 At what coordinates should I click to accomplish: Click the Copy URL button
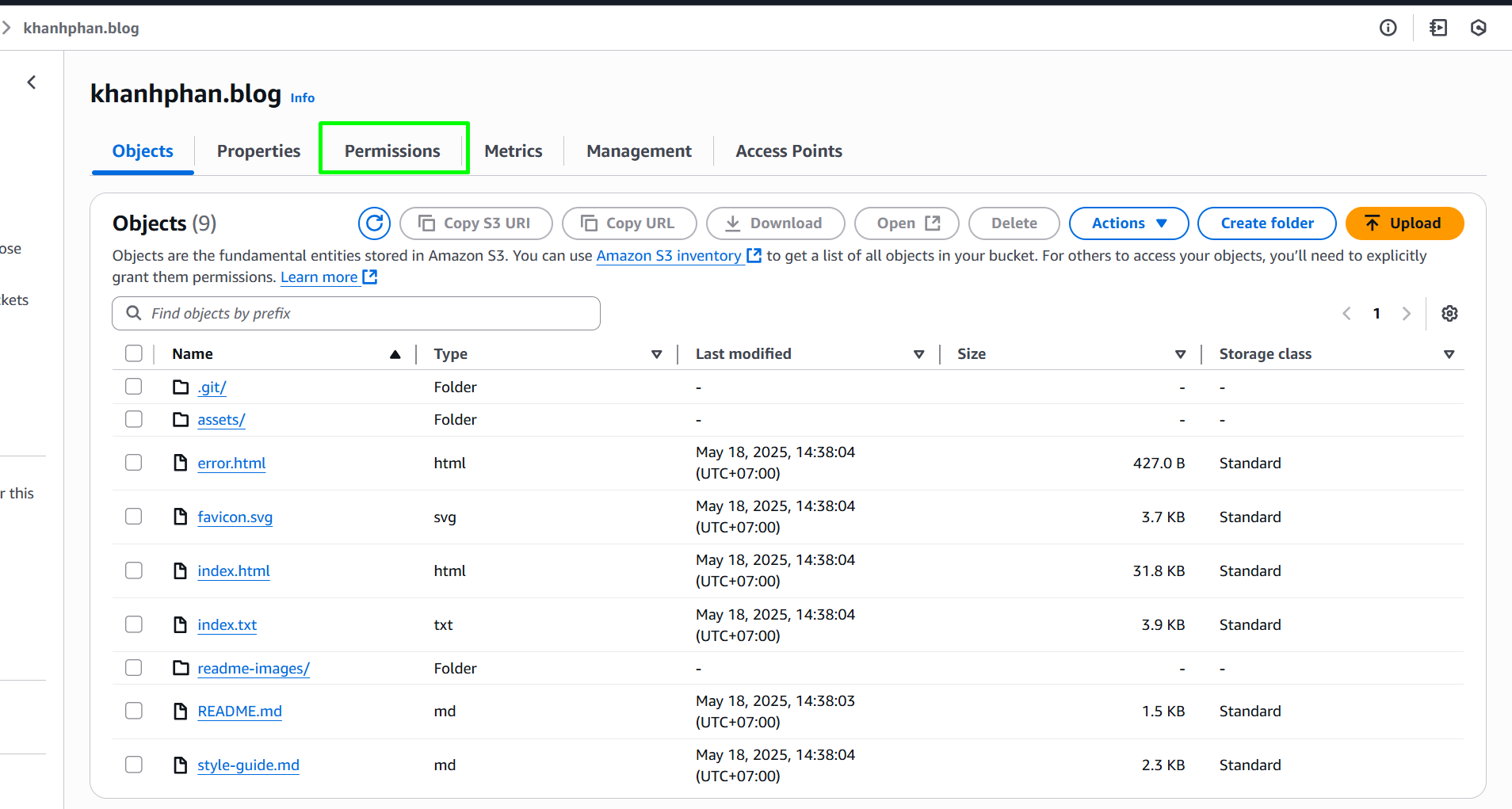[x=629, y=223]
